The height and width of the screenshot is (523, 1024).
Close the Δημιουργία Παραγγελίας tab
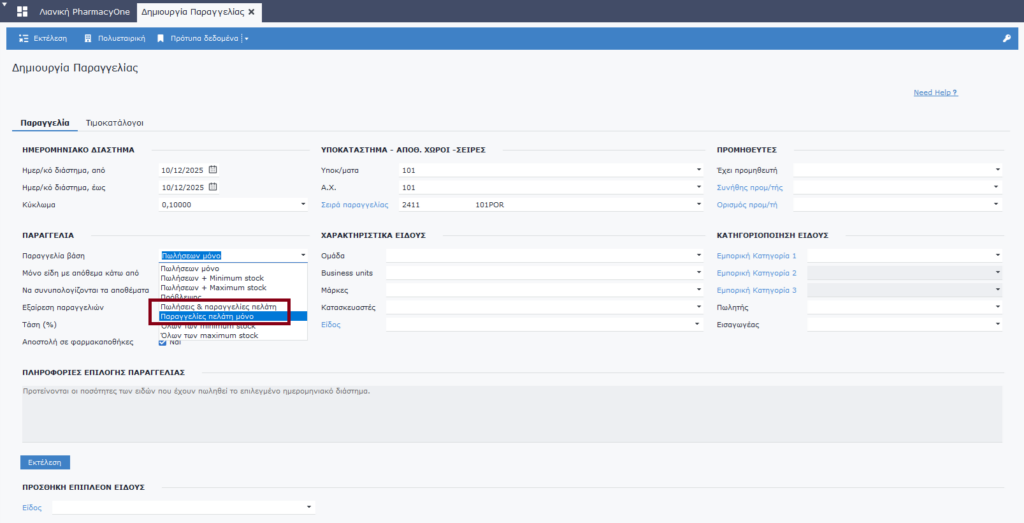click(x=252, y=12)
